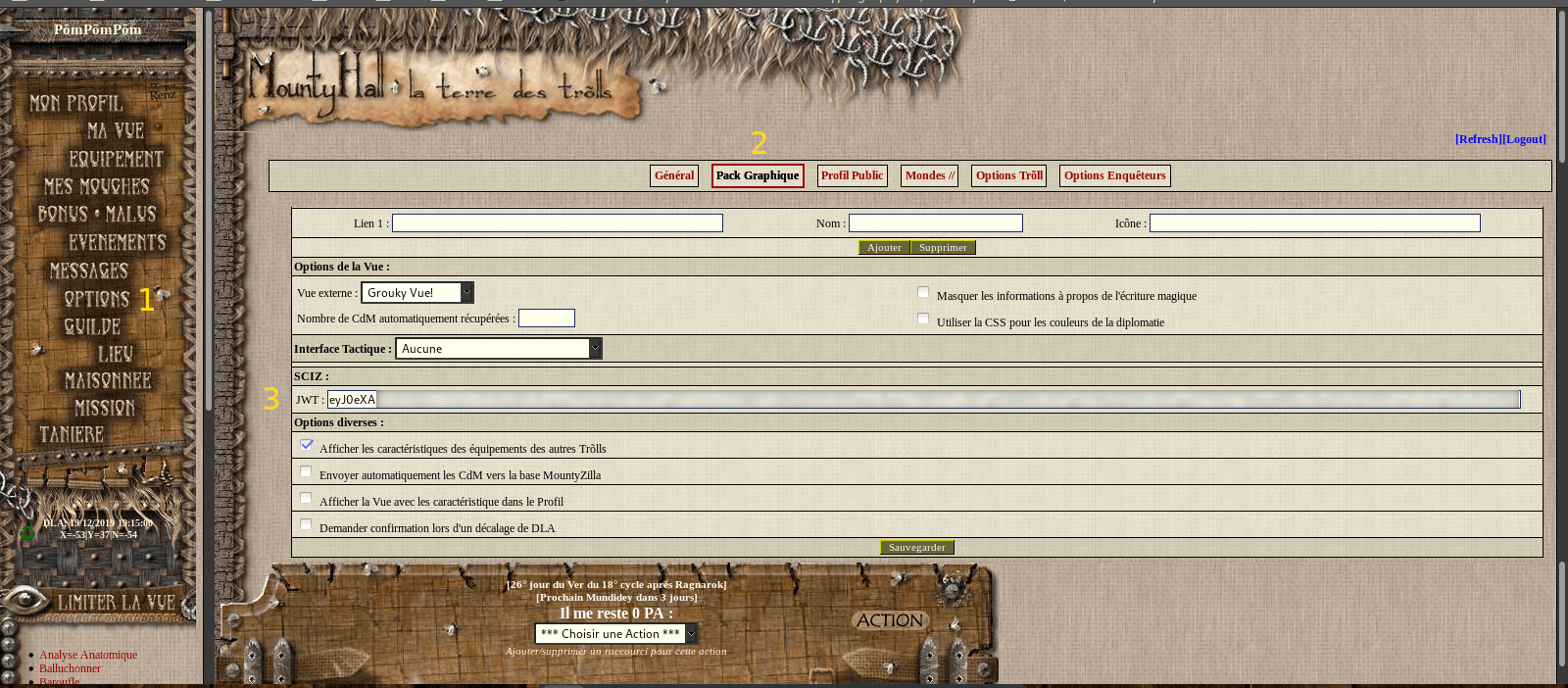The width and height of the screenshot is (1568, 688).
Task: Click the eye icon beside Limiter la Vue
Action: pyautogui.click(x=25, y=599)
